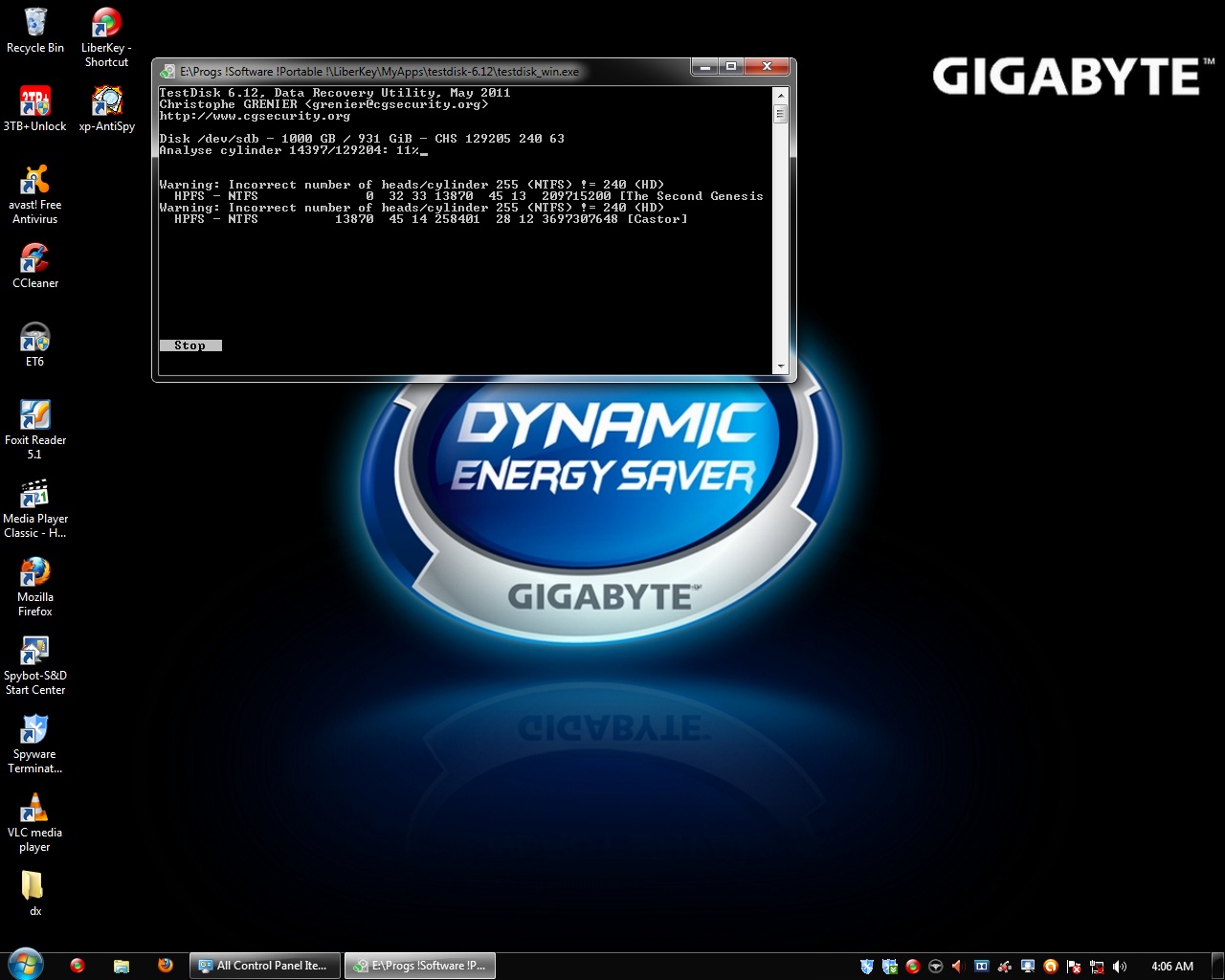Open the dx folder on desktop
The image size is (1225, 980).
coord(35,893)
